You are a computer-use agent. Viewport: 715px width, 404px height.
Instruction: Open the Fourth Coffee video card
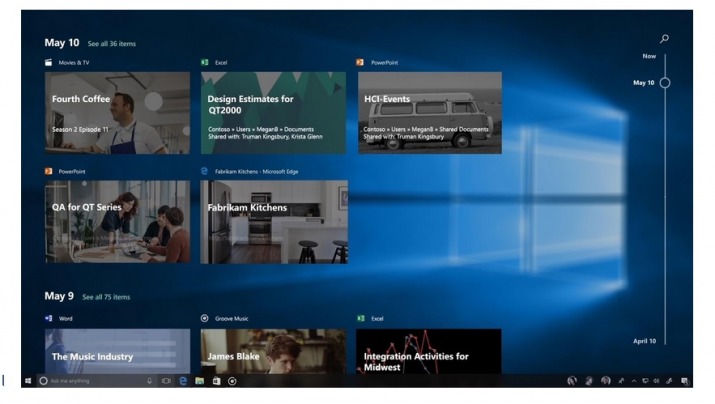(117, 113)
